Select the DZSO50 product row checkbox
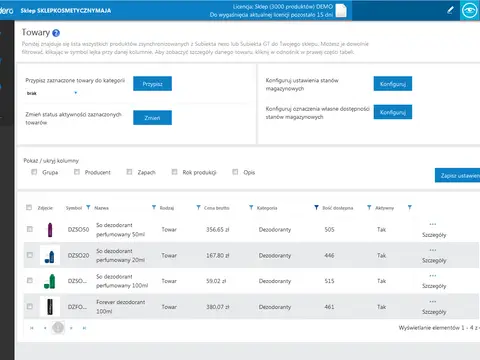 click(30, 229)
